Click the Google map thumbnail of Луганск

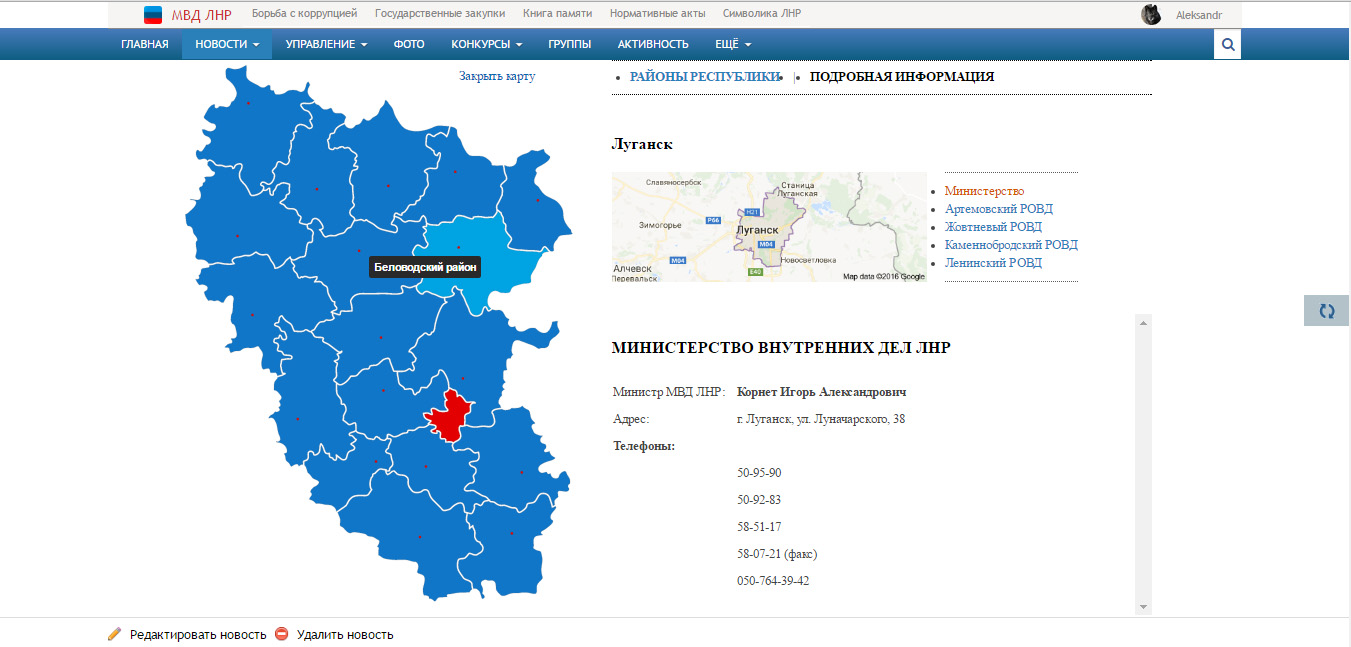click(x=769, y=227)
